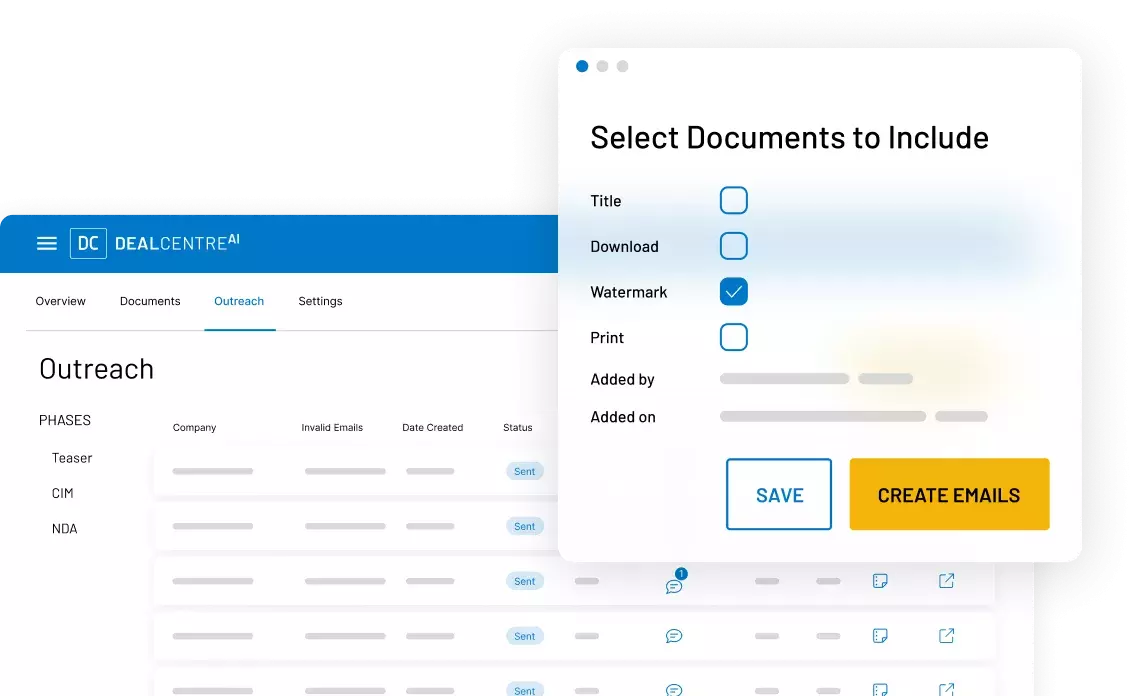Open the note icon in the fourth row

880,635
